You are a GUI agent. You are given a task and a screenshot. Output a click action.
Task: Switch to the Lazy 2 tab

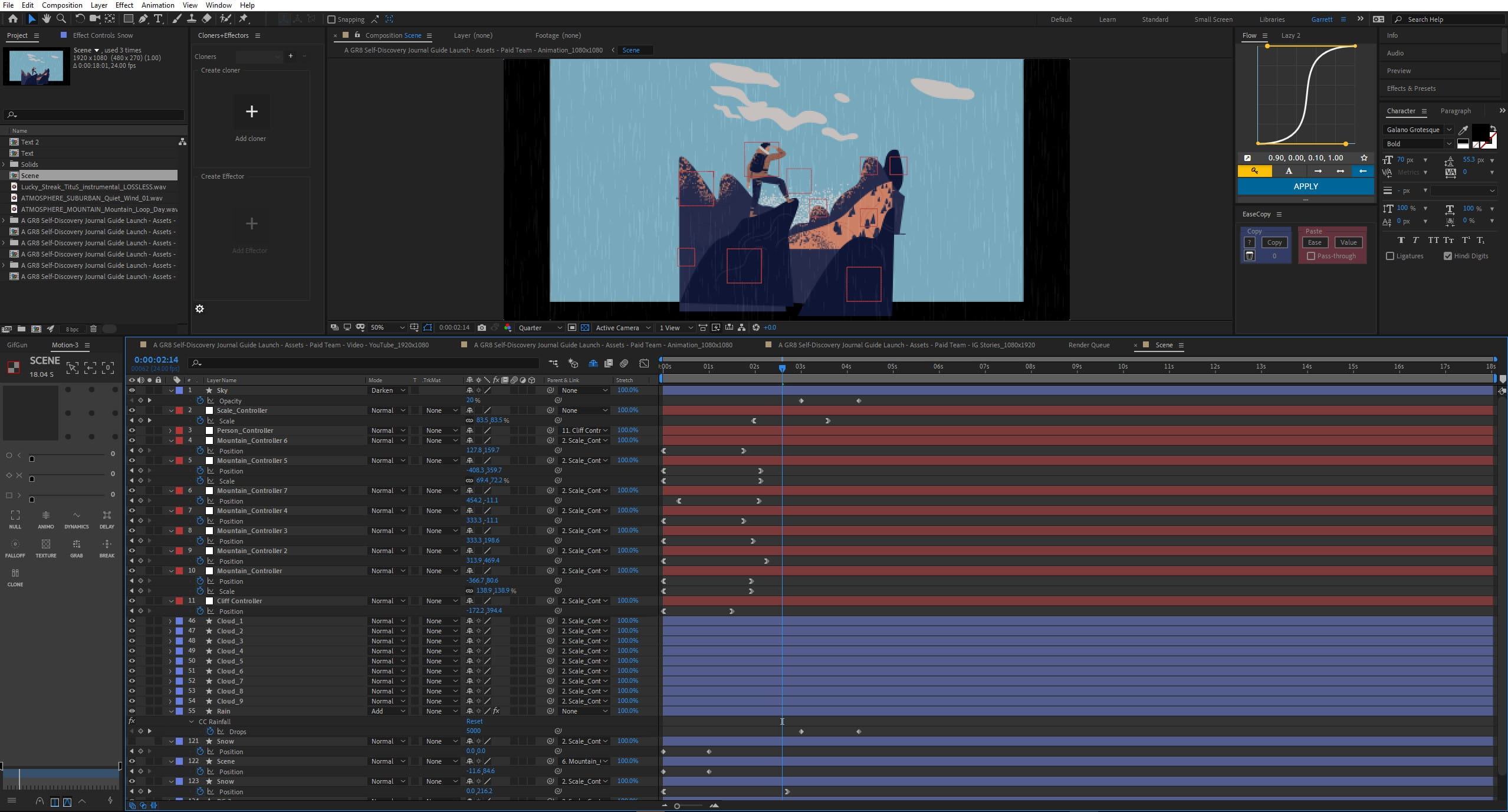point(1291,35)
